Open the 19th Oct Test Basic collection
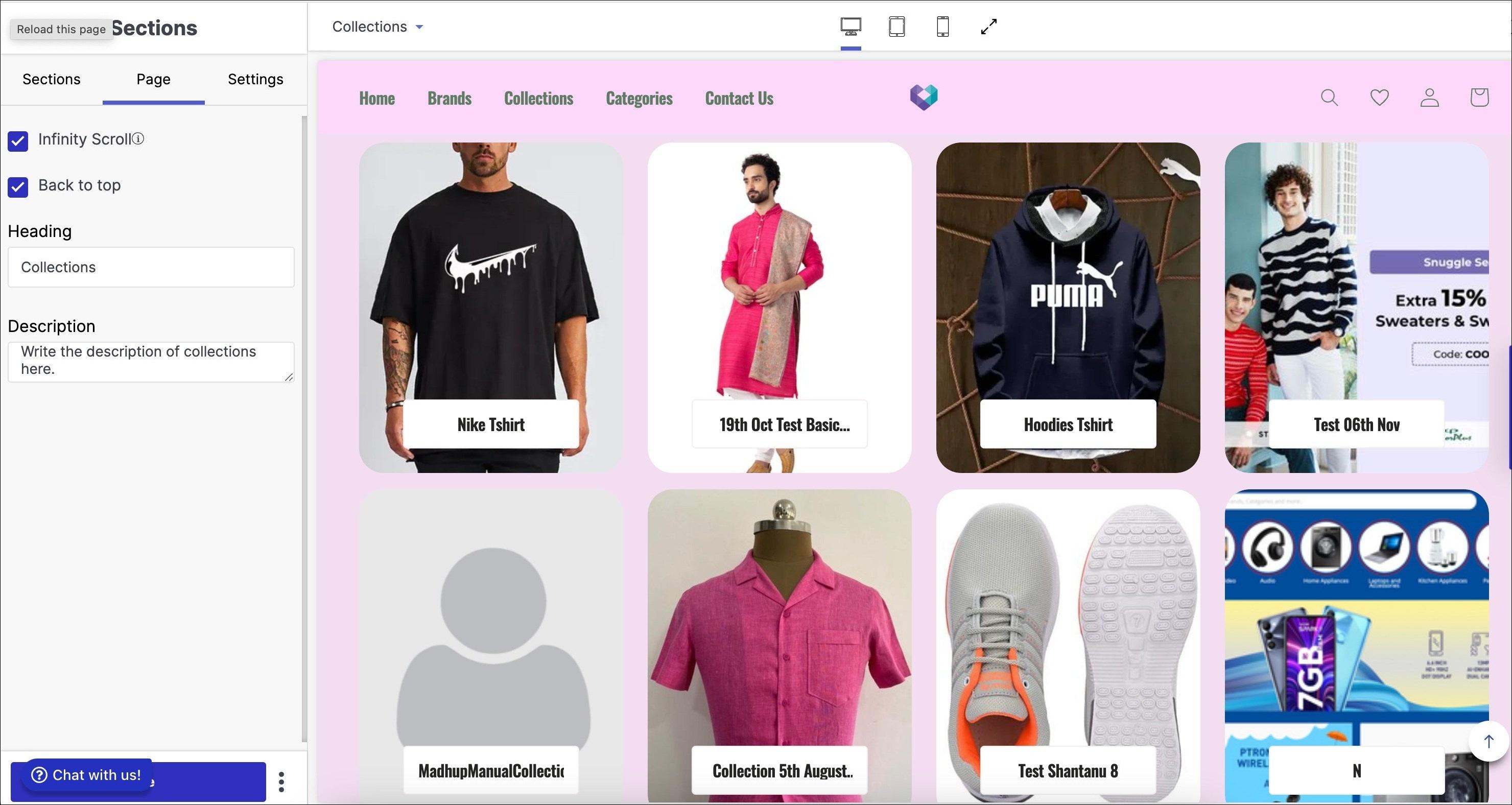The image size is (1512, 805). (779, 307)
